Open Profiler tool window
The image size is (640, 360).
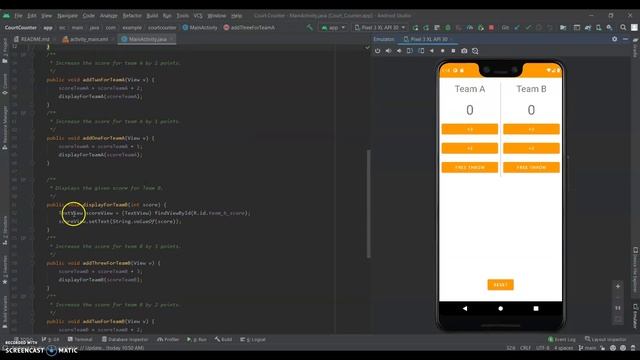168,339
